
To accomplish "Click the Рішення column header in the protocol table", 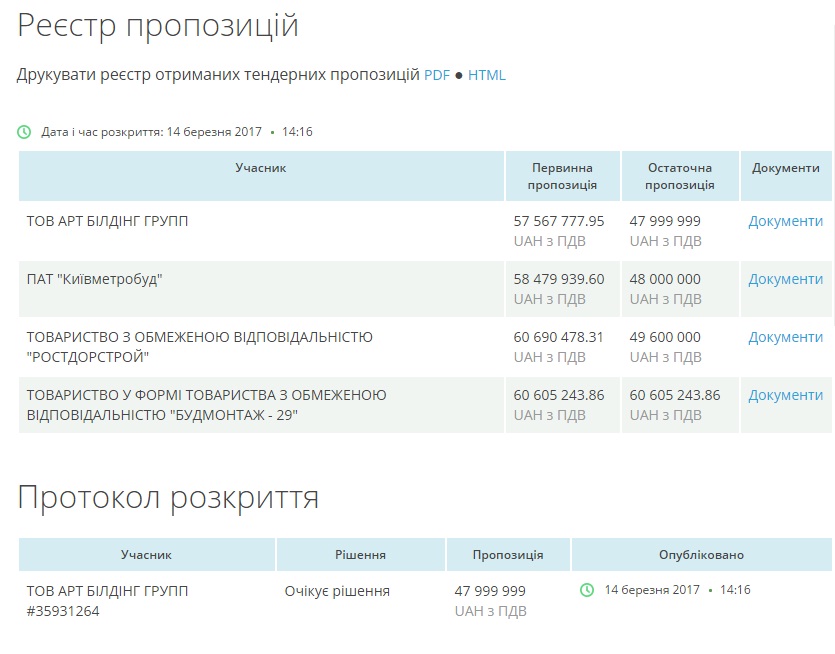I will pos(360,555).
